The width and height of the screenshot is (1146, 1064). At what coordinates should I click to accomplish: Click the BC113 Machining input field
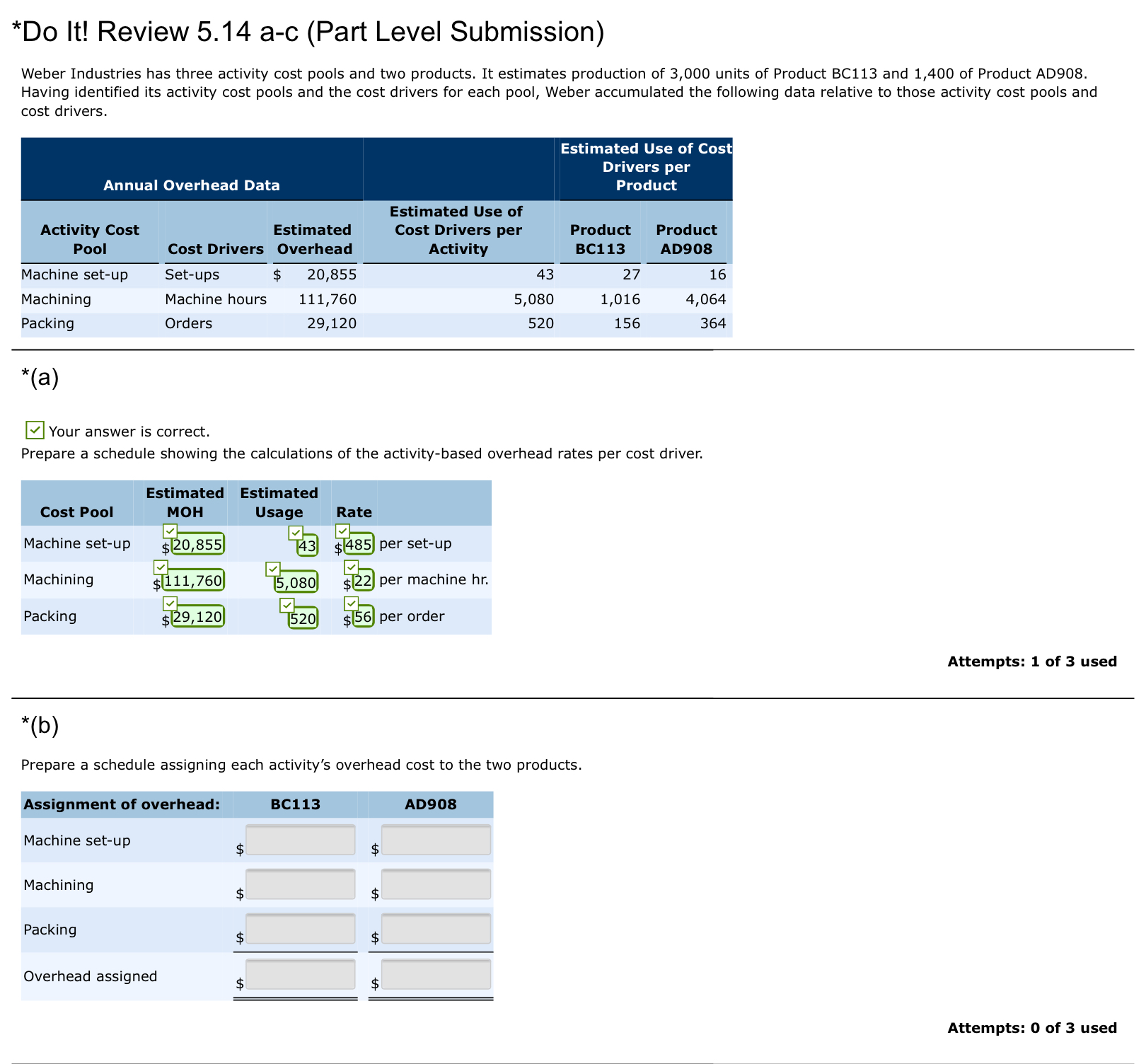pos(301,884)
